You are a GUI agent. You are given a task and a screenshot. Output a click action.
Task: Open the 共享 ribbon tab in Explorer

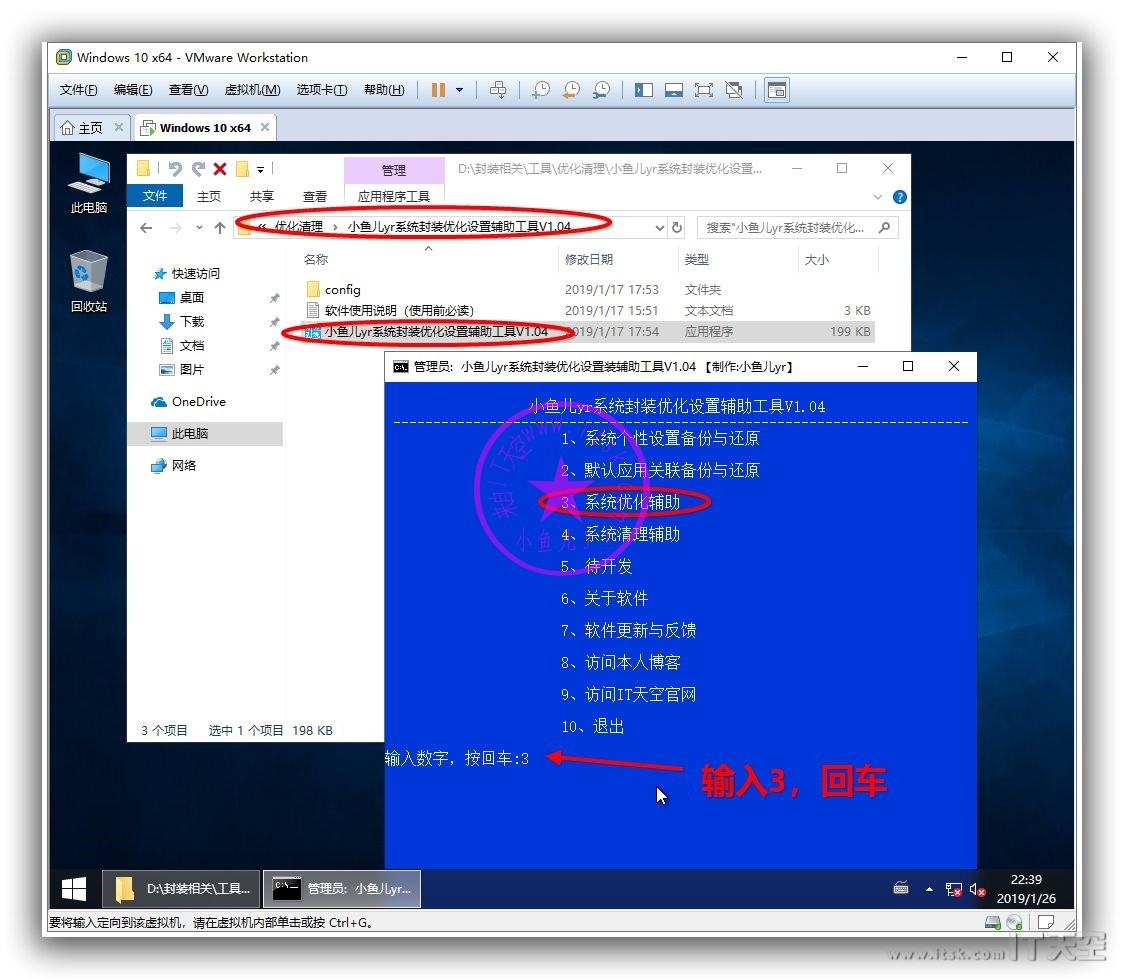[x=262, y=196]
